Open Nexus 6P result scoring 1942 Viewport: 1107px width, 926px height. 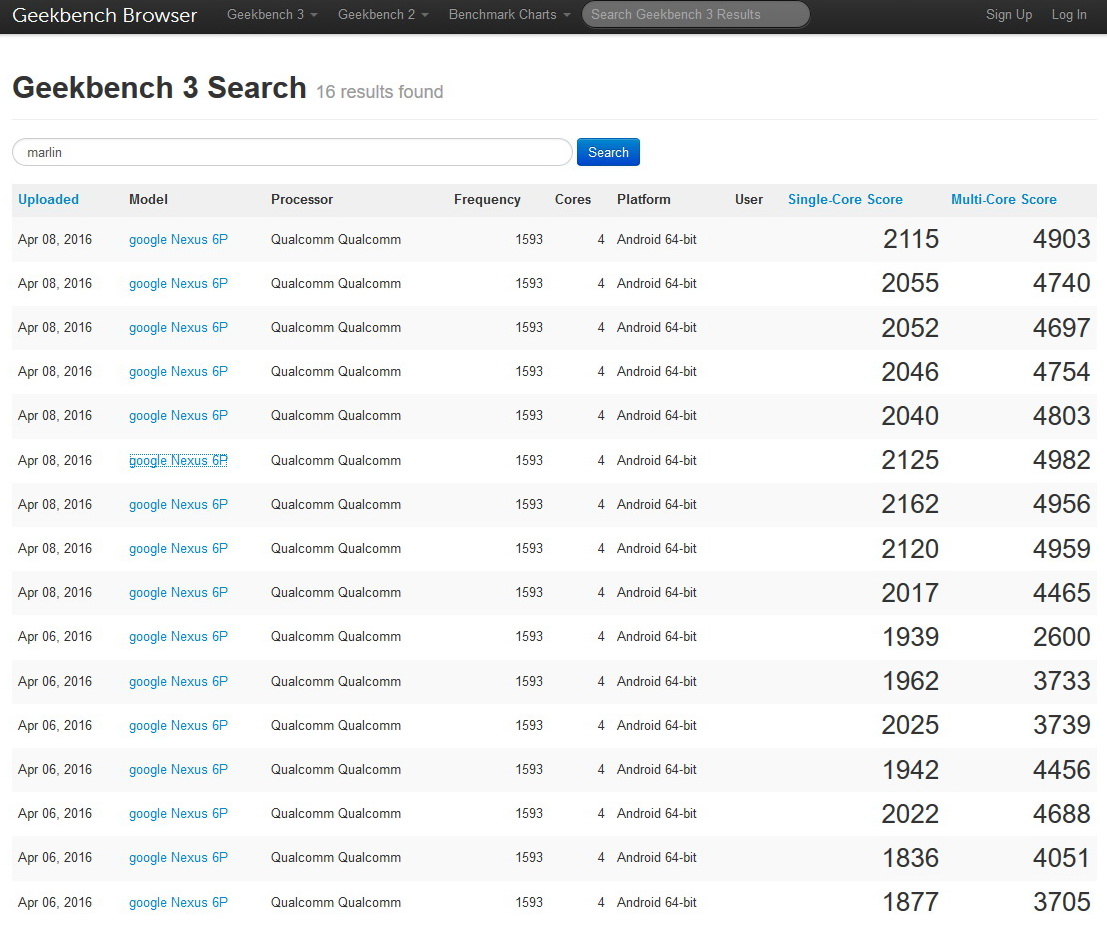(178, 770)
